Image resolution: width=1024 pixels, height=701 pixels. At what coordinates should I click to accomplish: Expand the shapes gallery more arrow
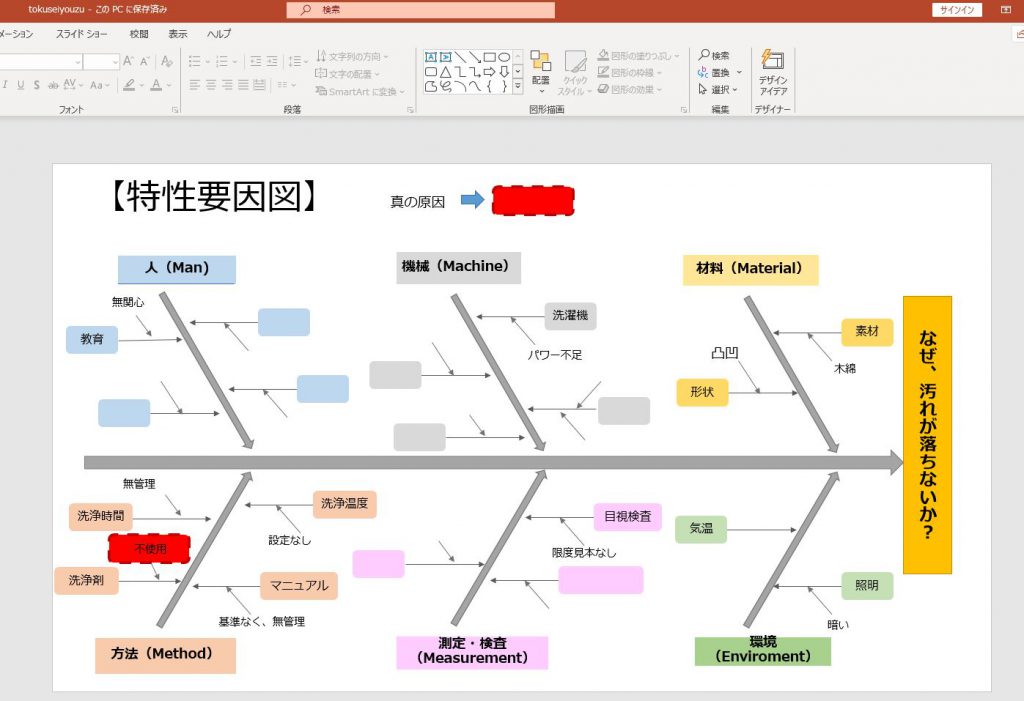518,87
